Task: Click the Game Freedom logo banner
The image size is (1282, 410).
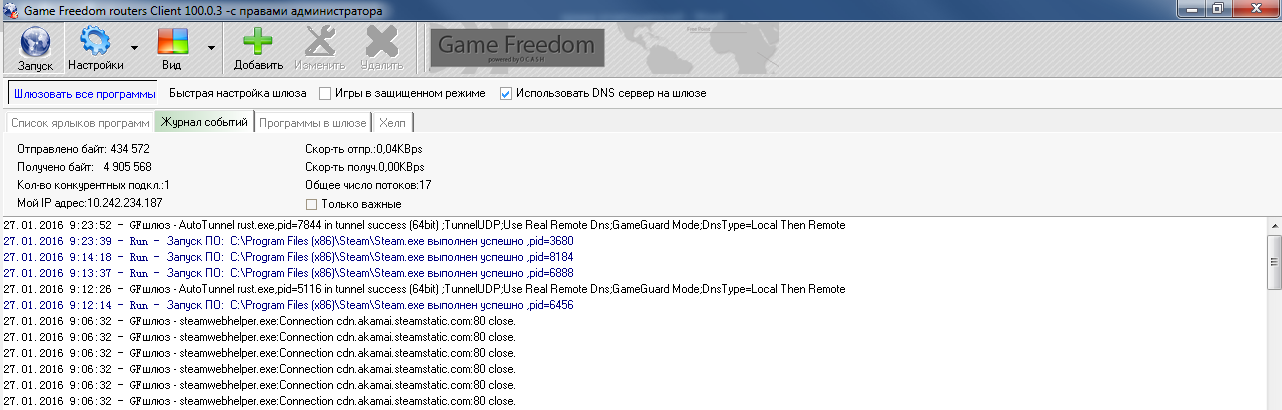Action: [515, 47]
